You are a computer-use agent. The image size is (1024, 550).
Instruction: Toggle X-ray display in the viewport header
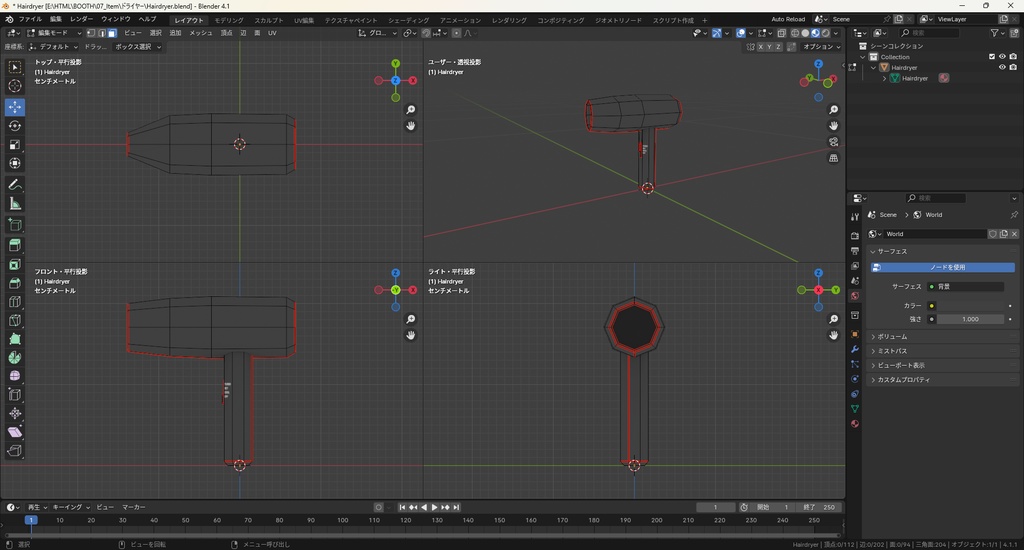point(780,33)
